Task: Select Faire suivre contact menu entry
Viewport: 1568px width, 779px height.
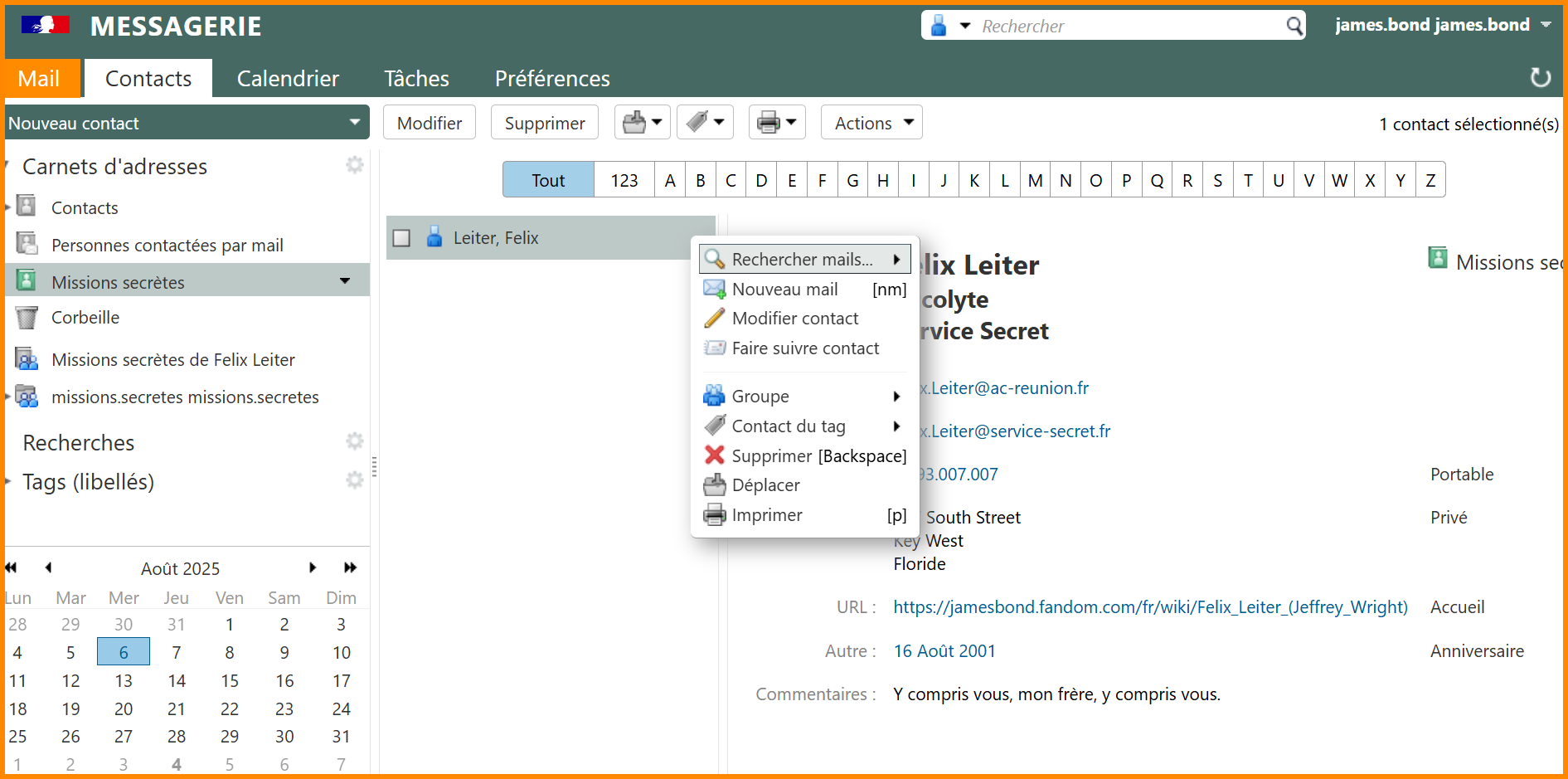Action: (804, 348)
